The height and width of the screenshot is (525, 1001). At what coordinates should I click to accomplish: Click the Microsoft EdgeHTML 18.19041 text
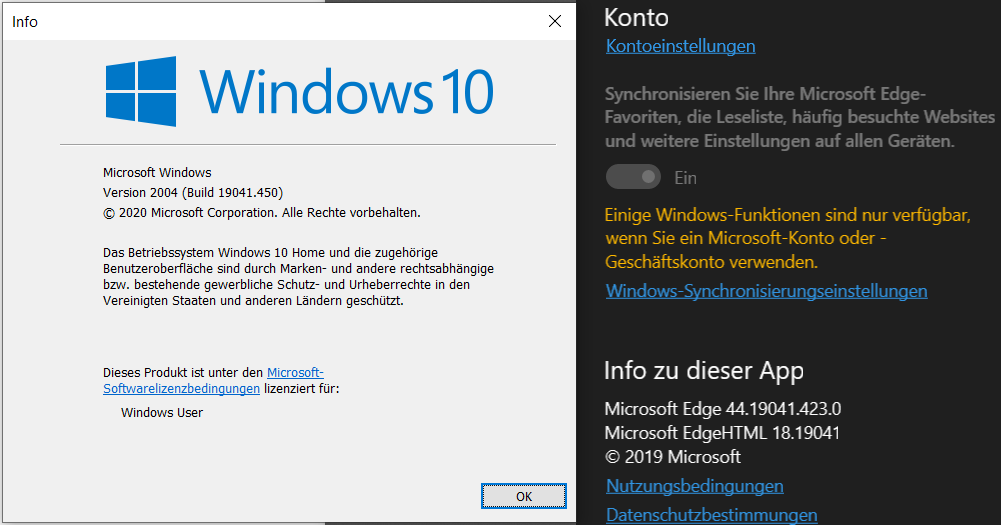pyautogui.click(x=722, y=433)
